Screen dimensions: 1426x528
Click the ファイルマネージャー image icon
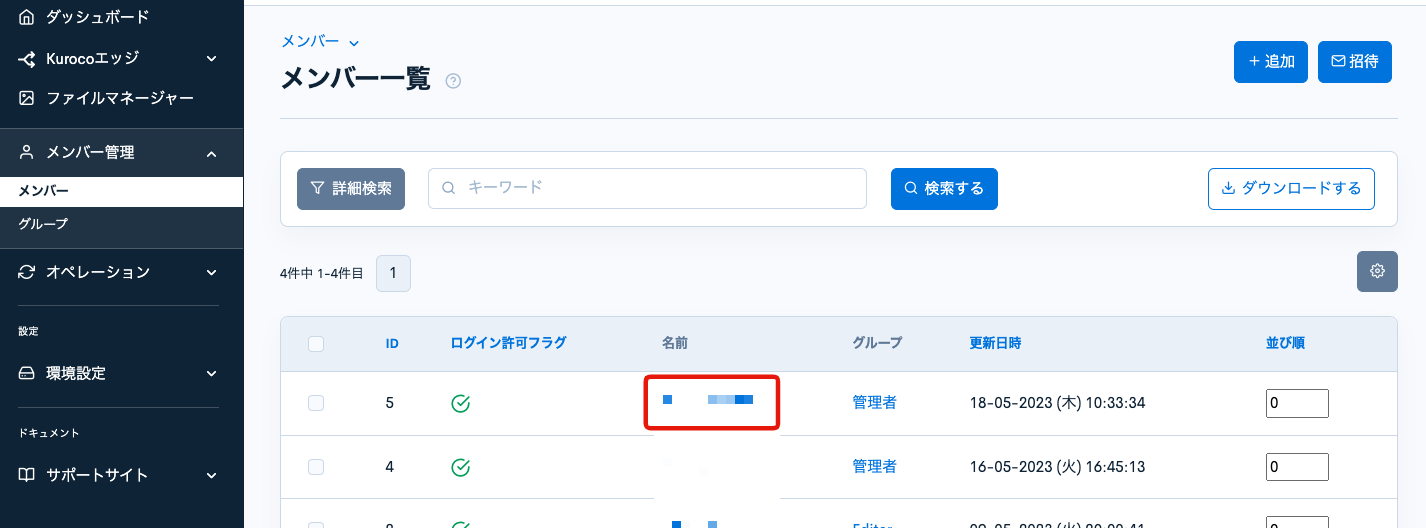27,98
